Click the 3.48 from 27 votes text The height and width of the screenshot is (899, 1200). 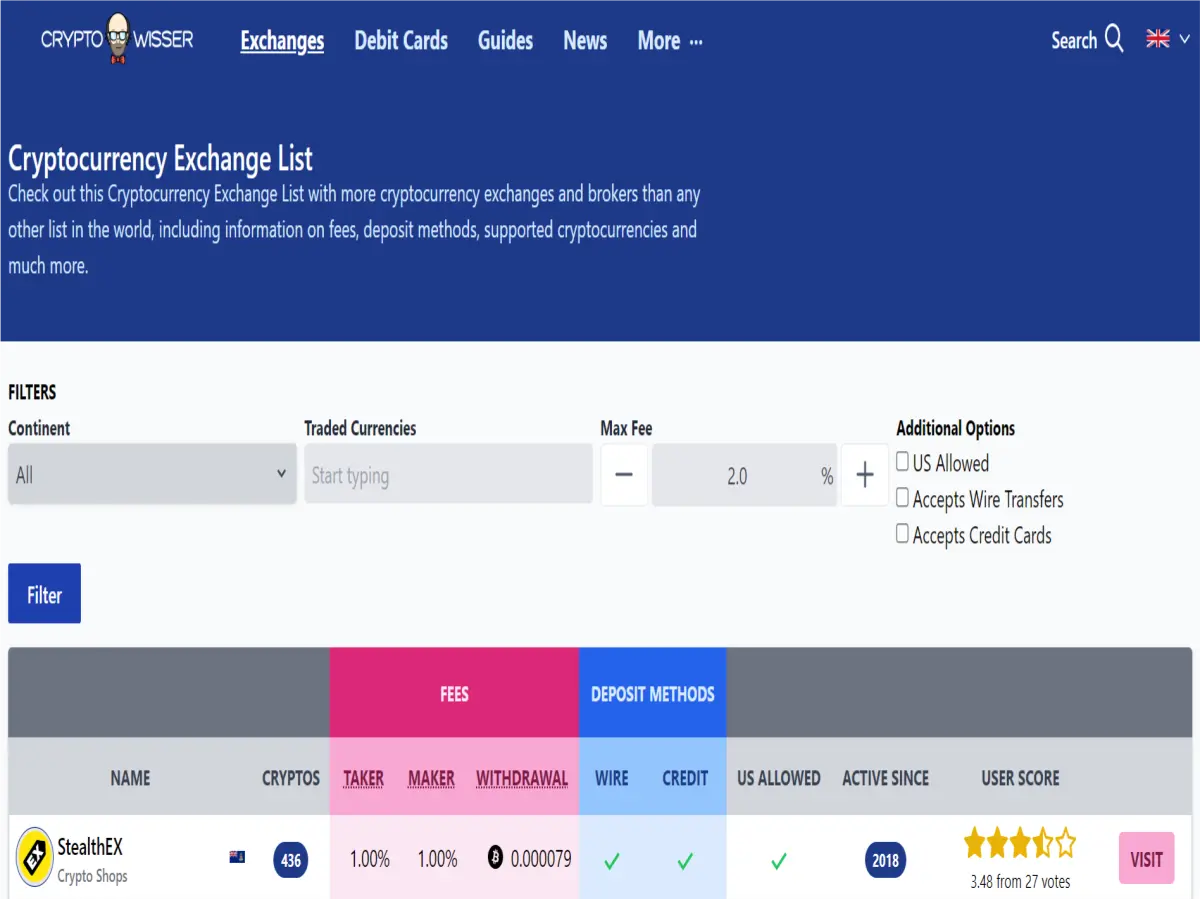click(x=1020, y=881)
